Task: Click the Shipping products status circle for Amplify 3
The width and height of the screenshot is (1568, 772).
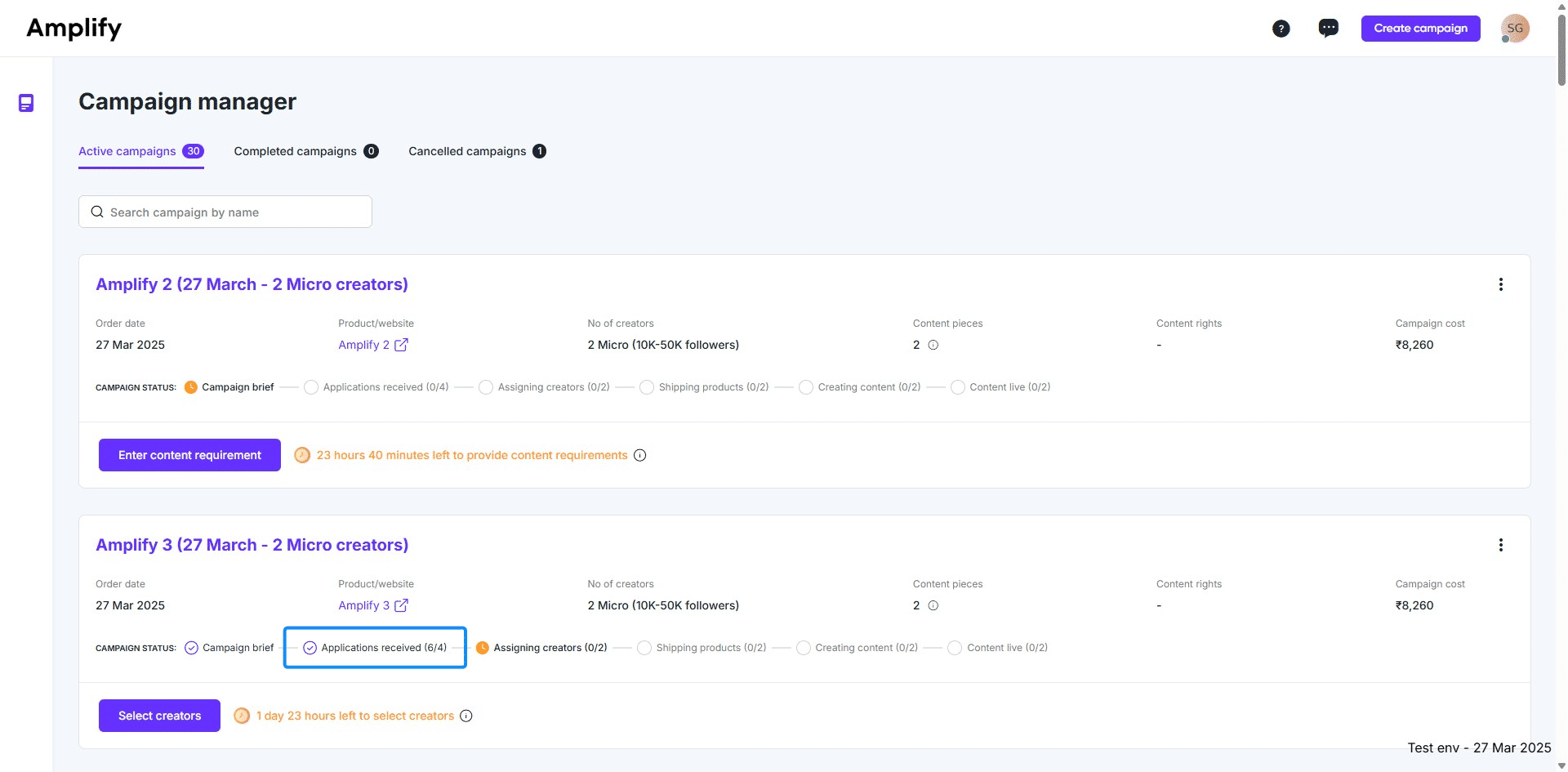Action: tap(644, 647)
